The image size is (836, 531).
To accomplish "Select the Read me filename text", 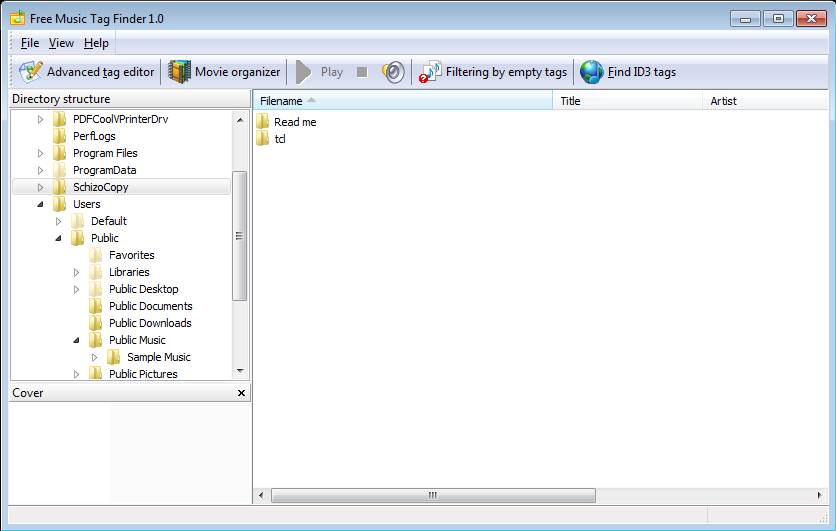I will coord(295,122).
